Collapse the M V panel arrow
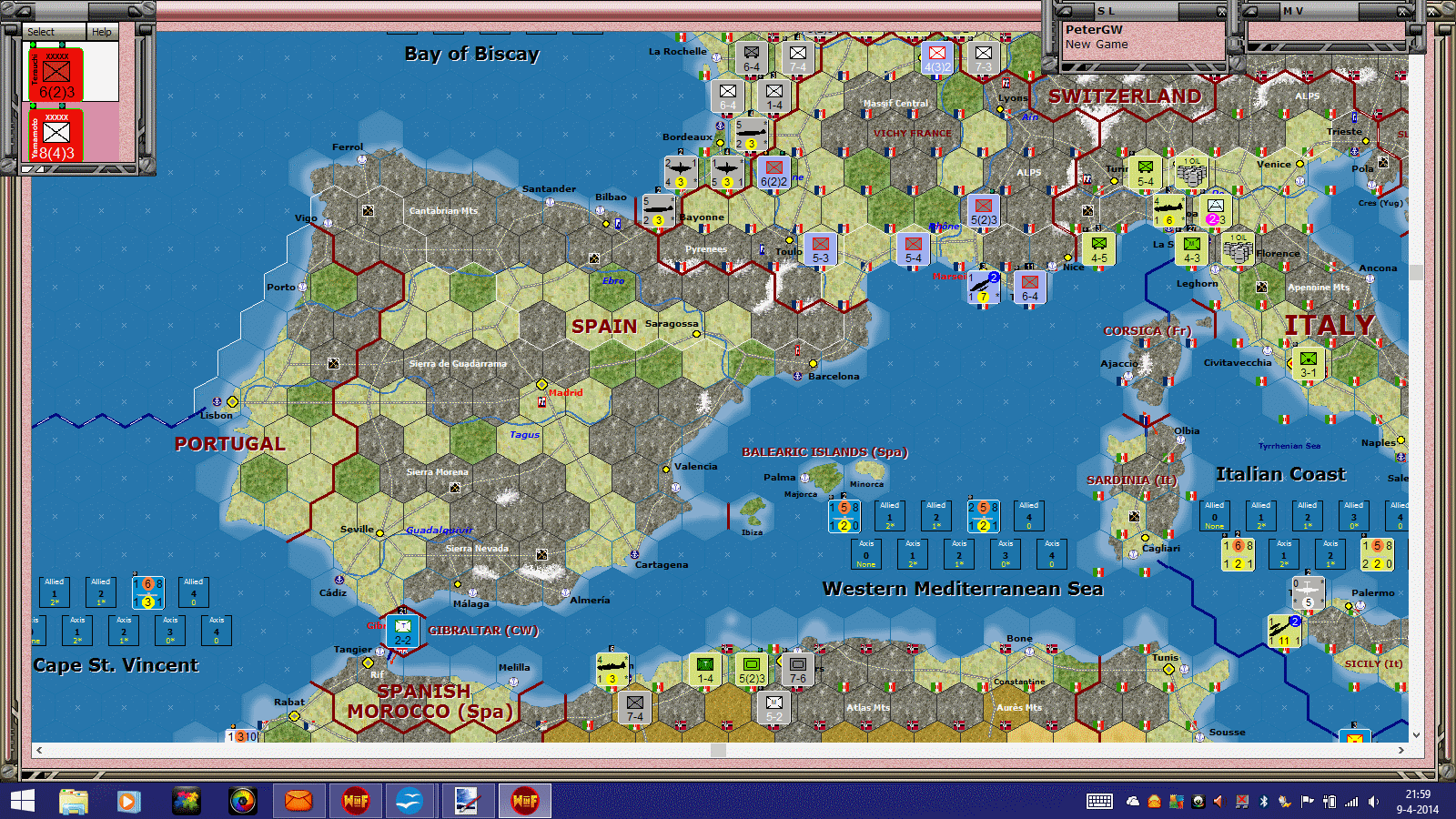This screenshot has width=1456, height=819. 1250,12
